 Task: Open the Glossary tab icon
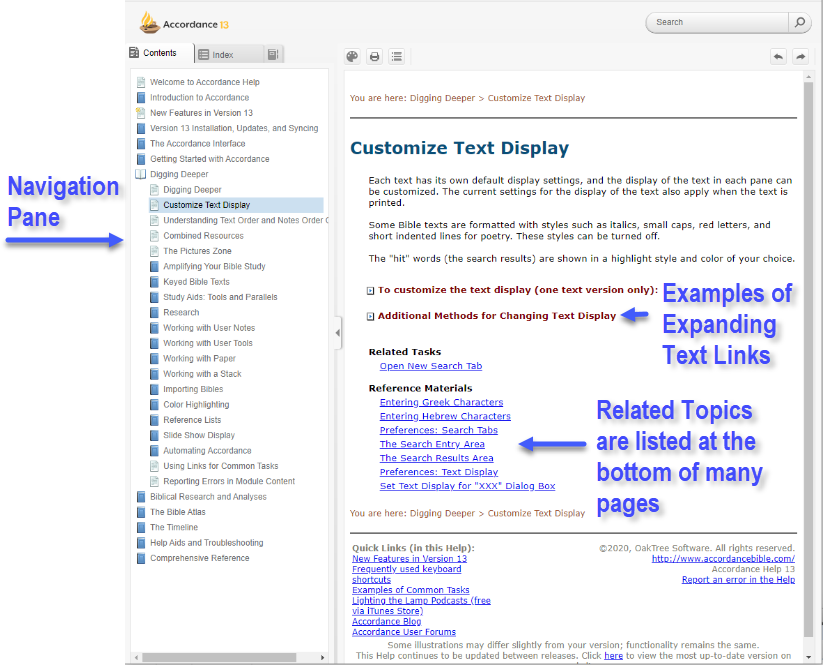point(274,54)
